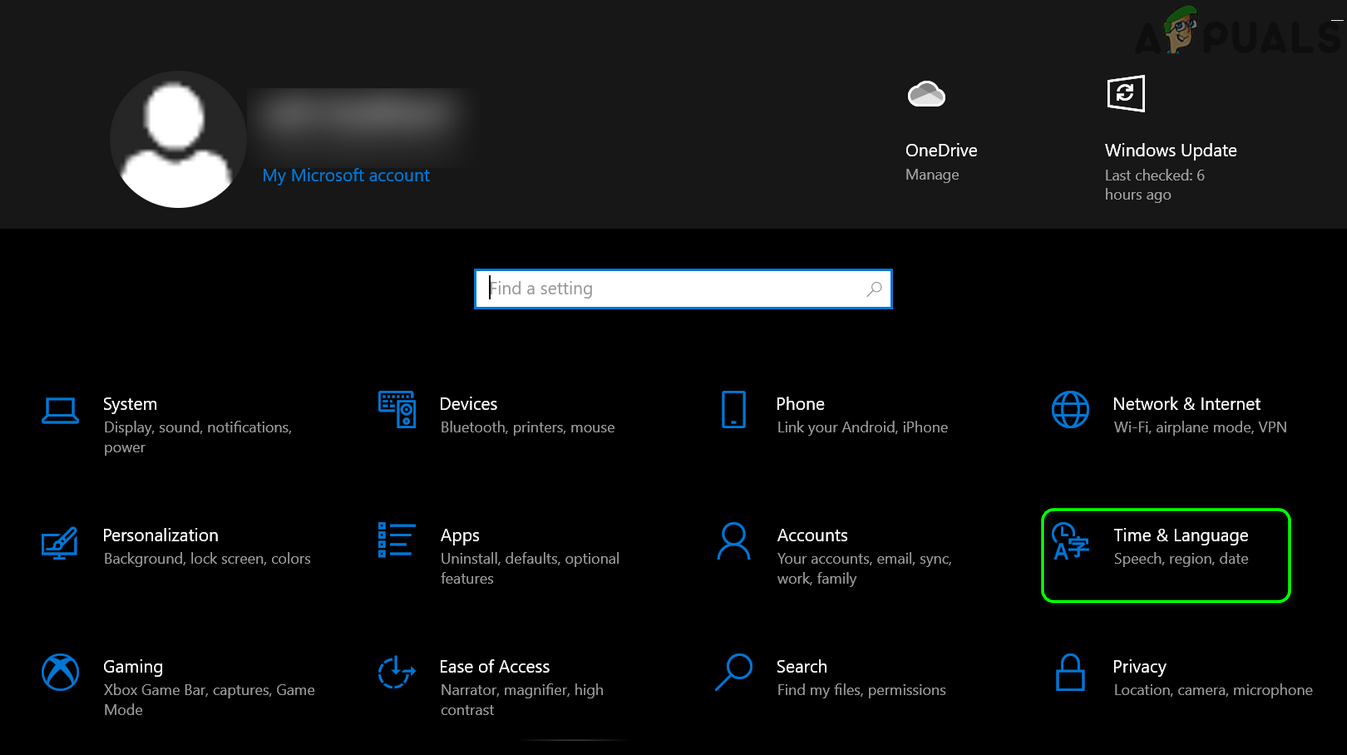Focus the Find a setting field

[670, 289]
